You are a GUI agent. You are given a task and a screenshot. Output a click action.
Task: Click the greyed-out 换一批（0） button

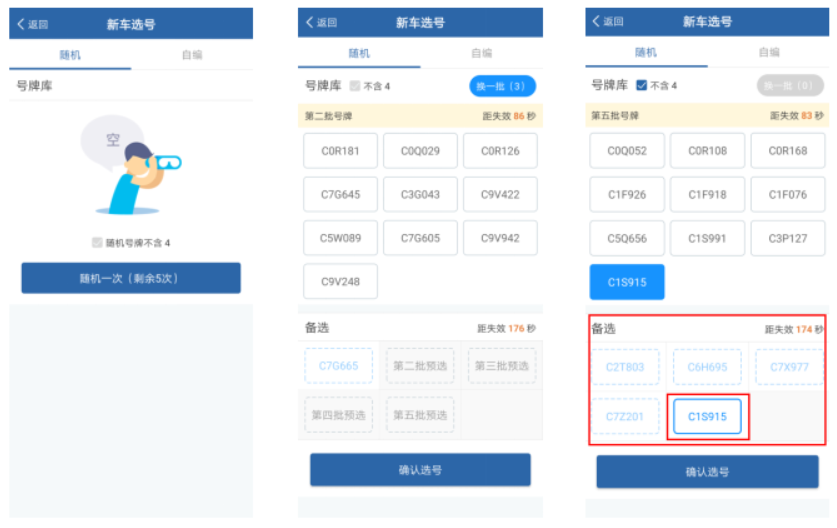pyautogui.click(x=790, y=86)
